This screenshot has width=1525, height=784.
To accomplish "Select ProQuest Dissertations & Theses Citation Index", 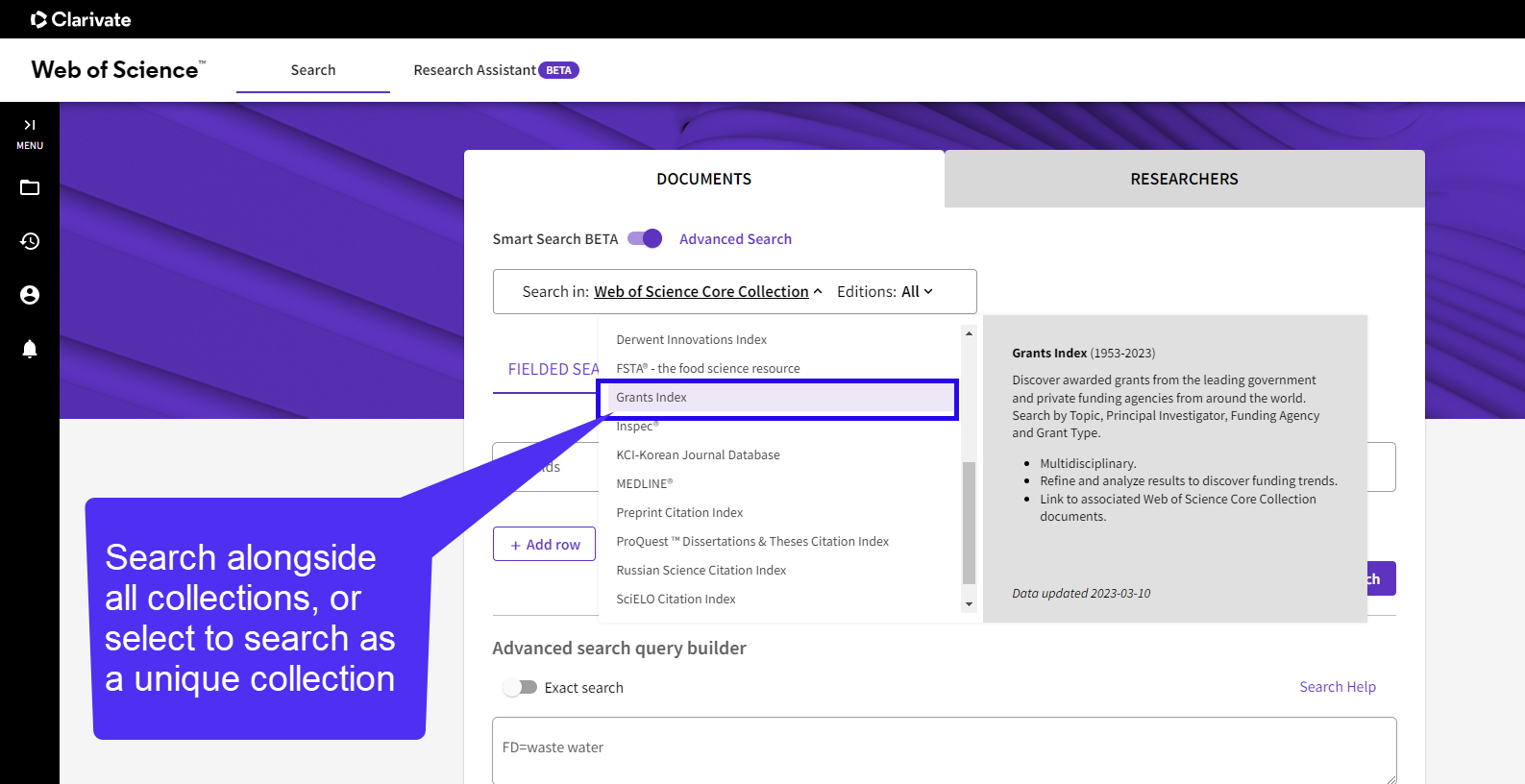I will [x=779, y=542].
